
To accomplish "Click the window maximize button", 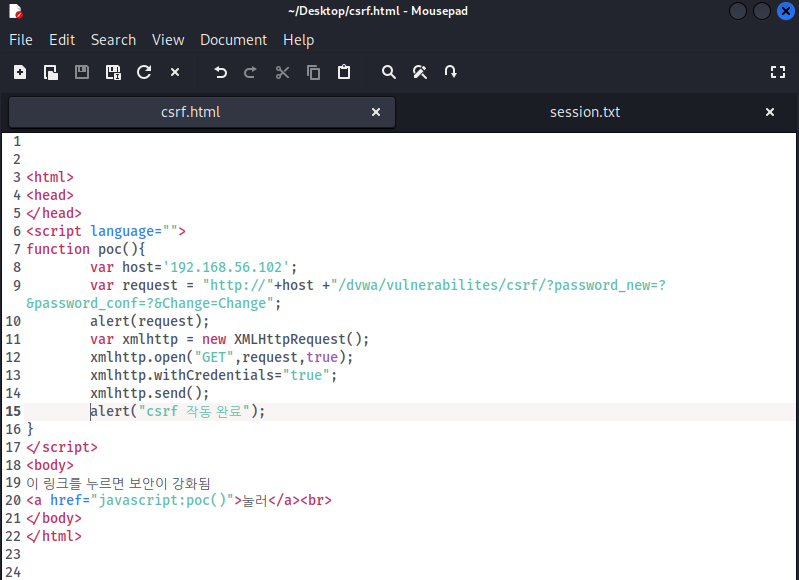I will pyautogui.click(x=762, y=11).
